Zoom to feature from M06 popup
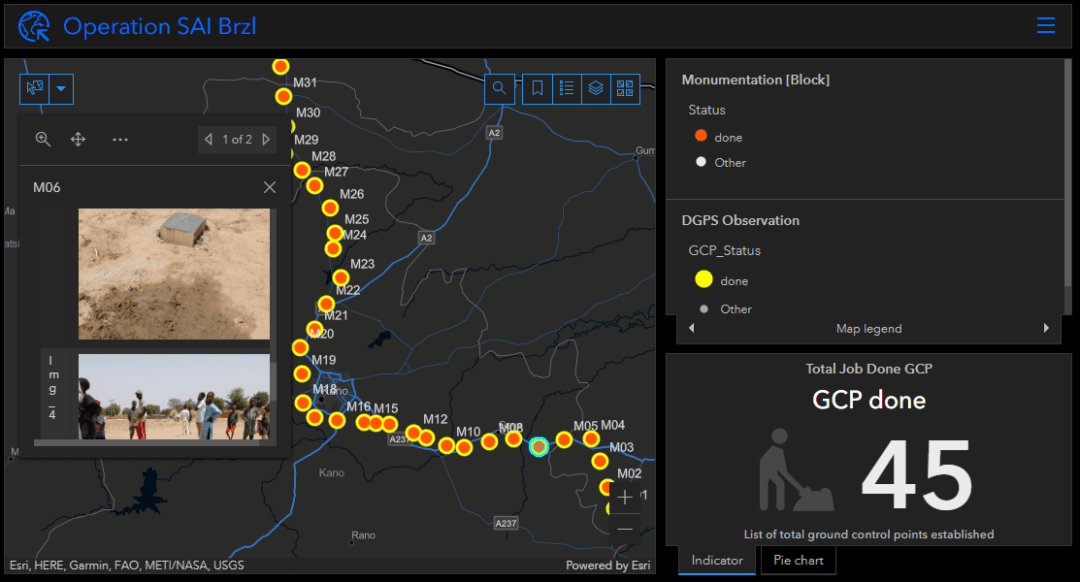 42,139
